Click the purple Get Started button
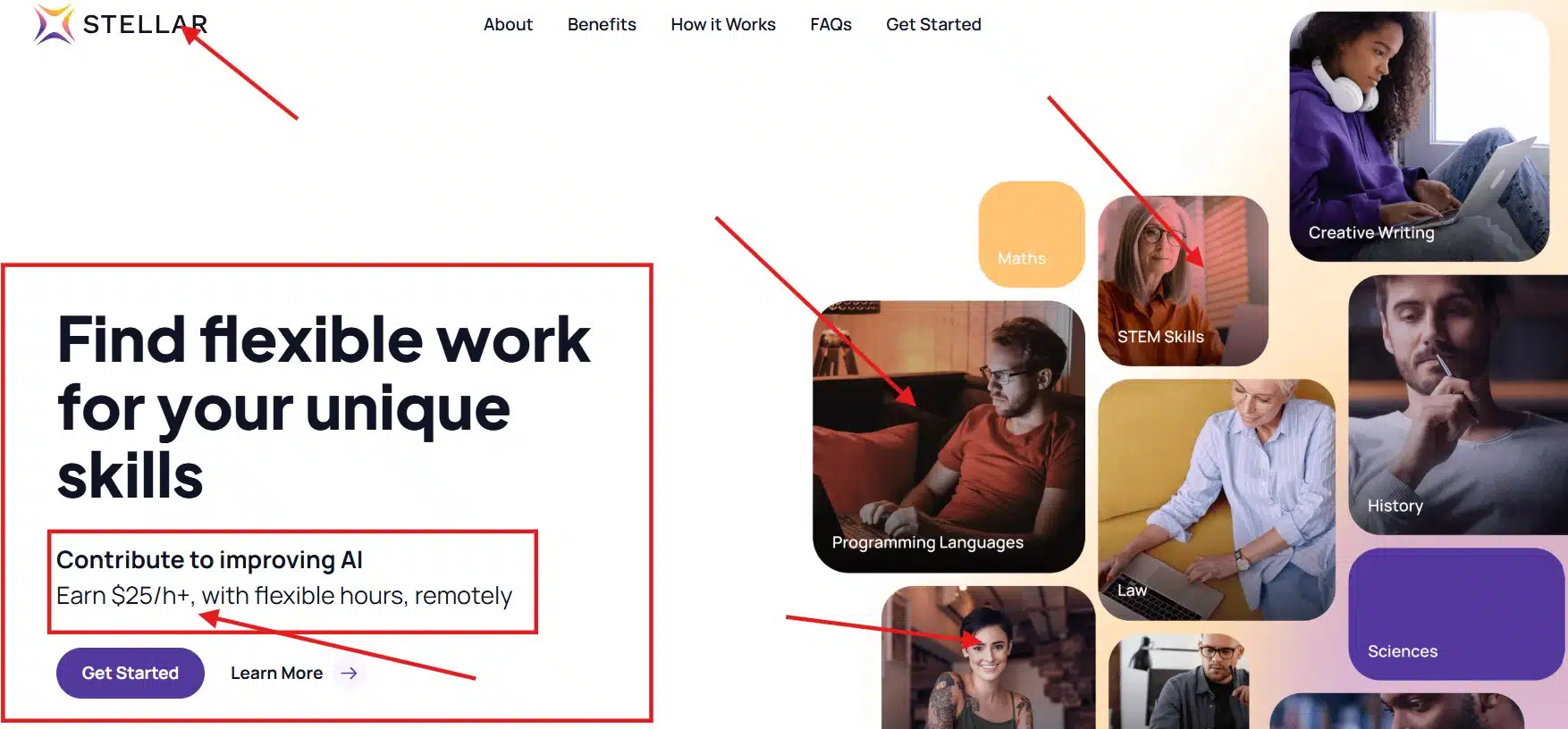Screen dimensions: 1568x729 tap(131, 673)
